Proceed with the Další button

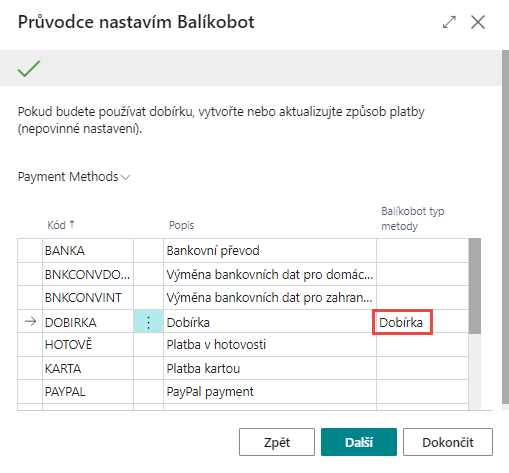click(x=359, y=442)
